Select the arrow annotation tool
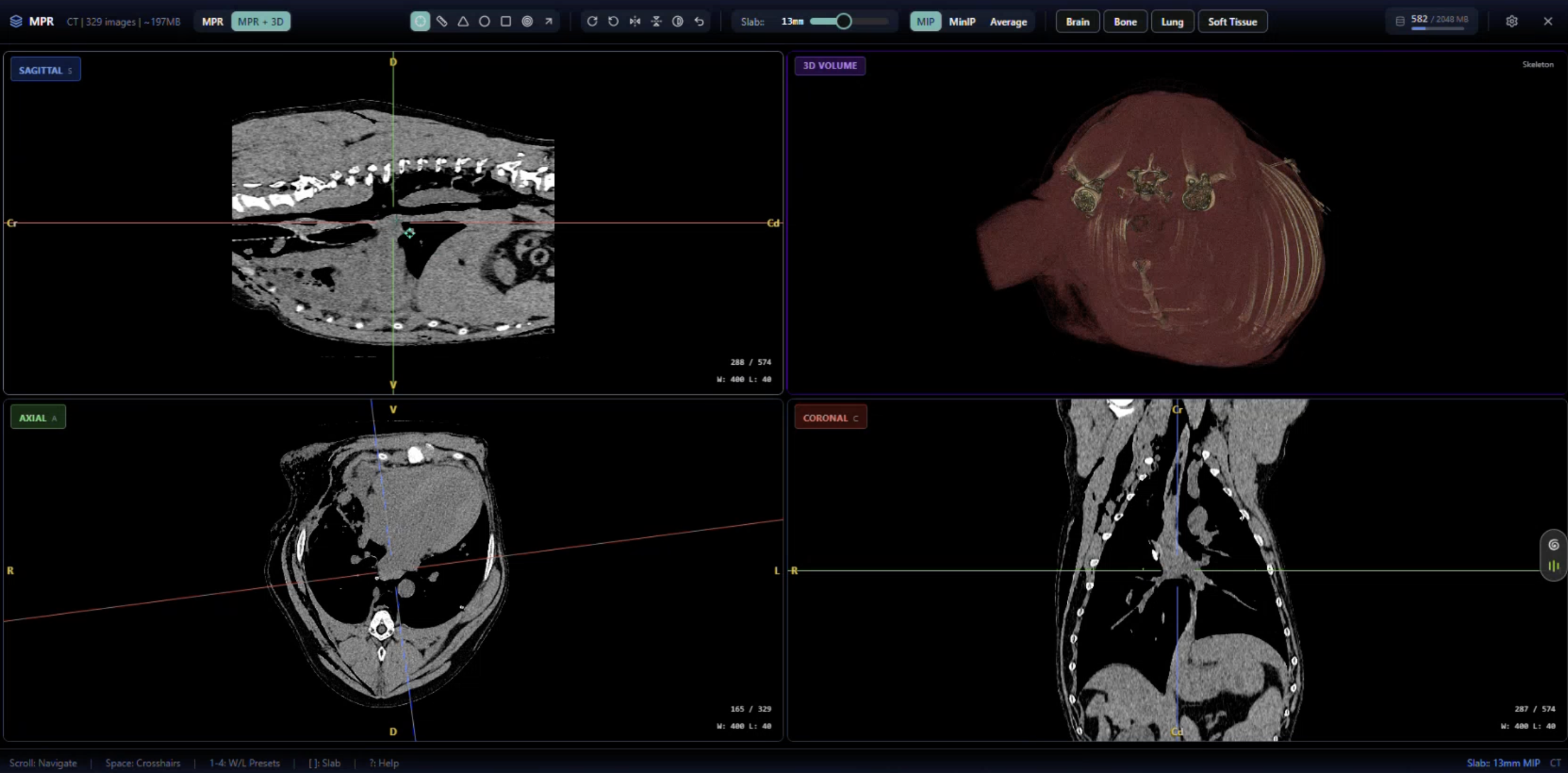Screen dimensions: 1568x773 click(549, 21)
